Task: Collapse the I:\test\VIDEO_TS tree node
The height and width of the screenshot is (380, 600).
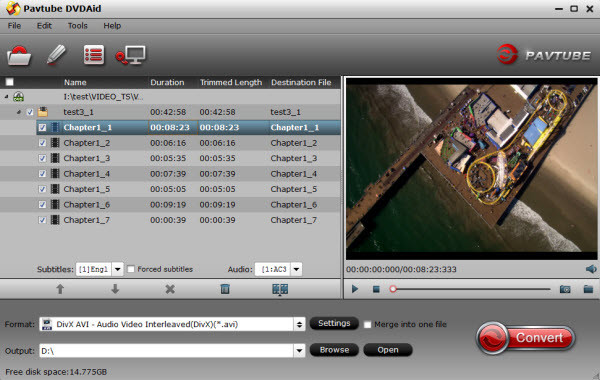Action: click(x=6, y=96)
